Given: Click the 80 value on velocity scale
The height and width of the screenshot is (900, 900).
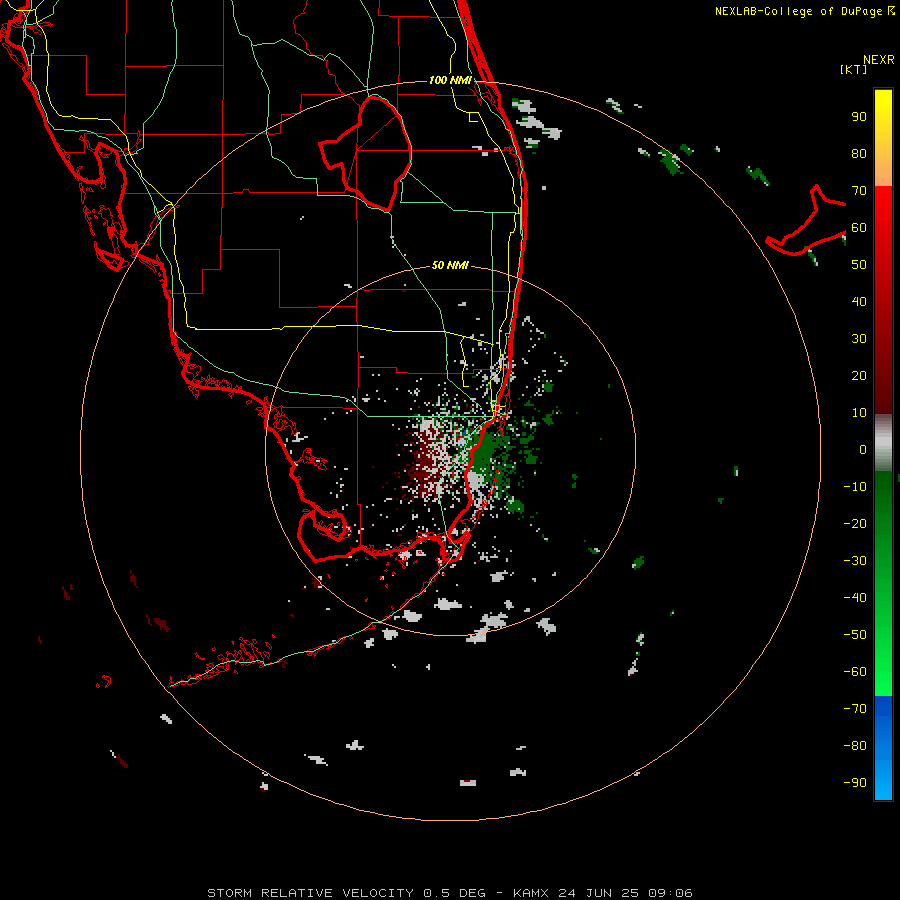Looking at the screenshot, I should pos(859,153).
